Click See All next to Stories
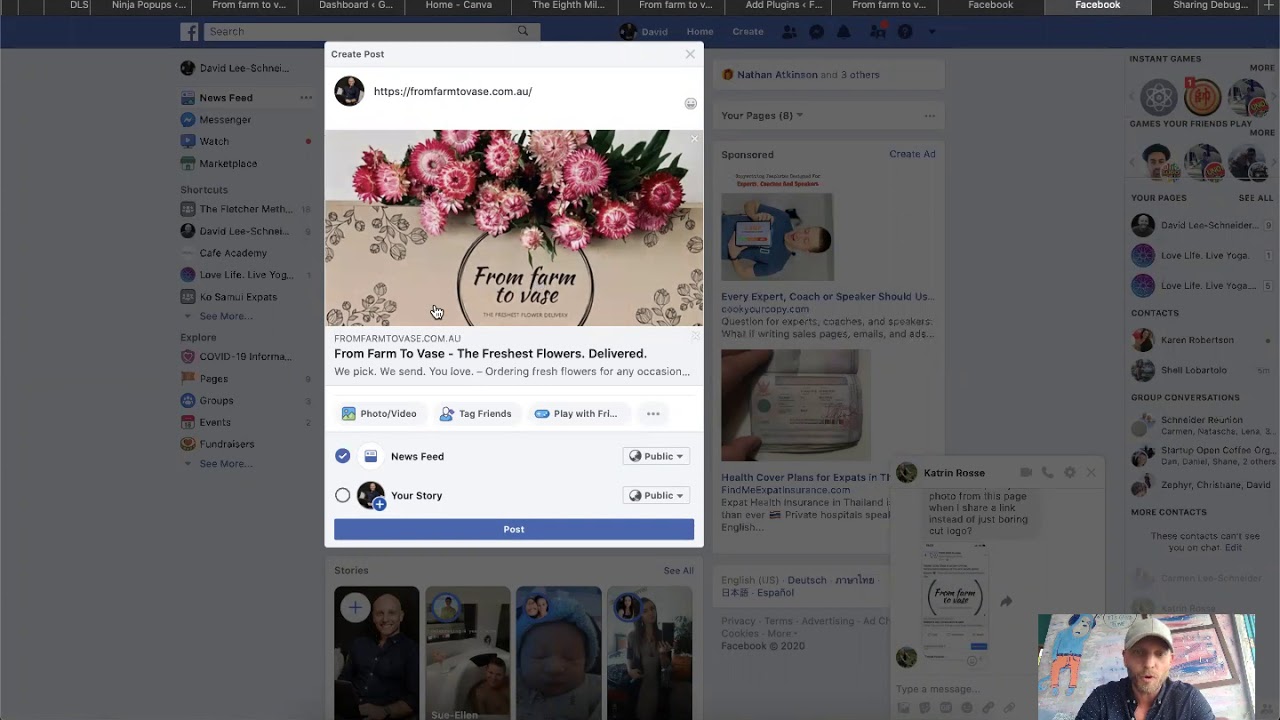The image size is (1280, 720). (678, 571)
